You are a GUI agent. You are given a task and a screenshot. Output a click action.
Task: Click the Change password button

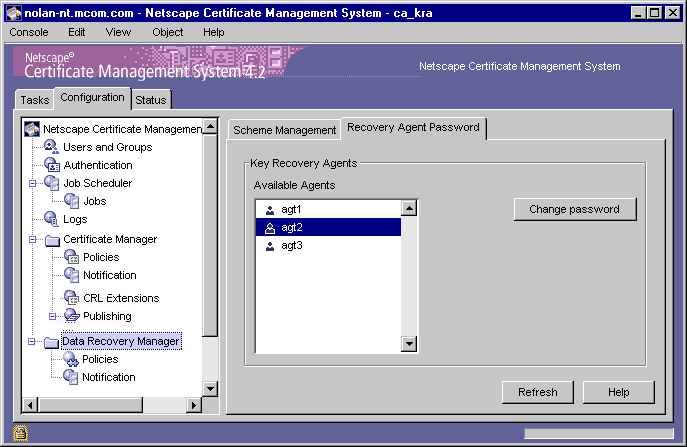tap(575, 209)
